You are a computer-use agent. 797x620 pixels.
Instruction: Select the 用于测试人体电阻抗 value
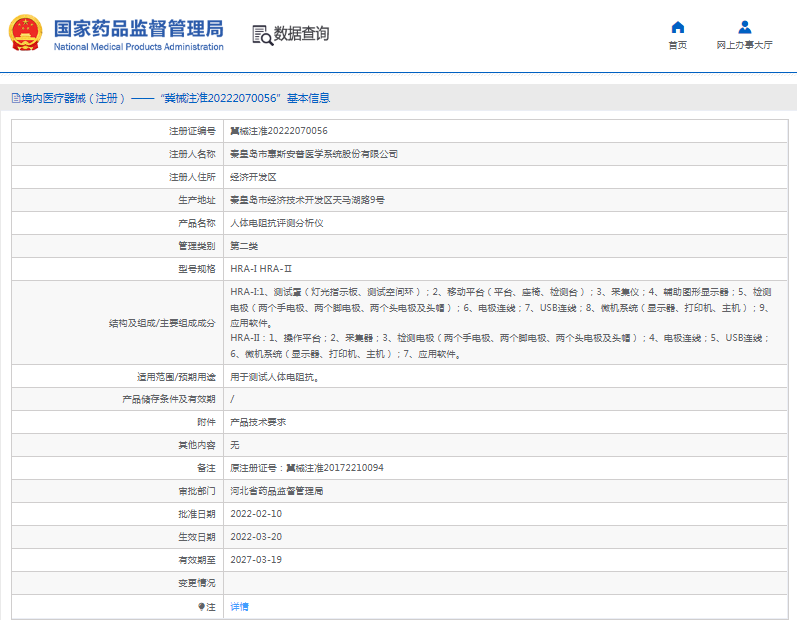[274, 377]
